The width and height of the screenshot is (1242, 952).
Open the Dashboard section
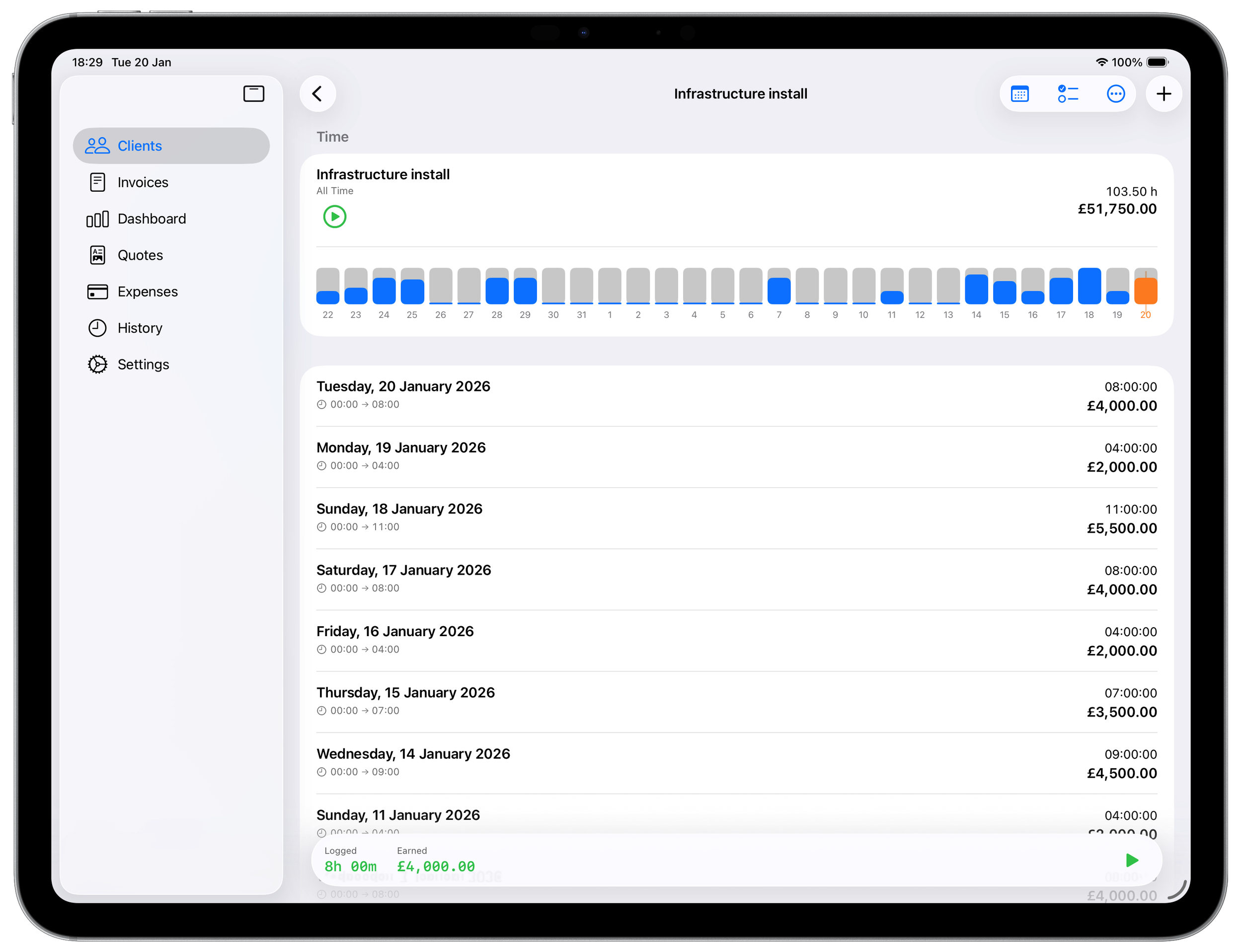tap(152, 219)
